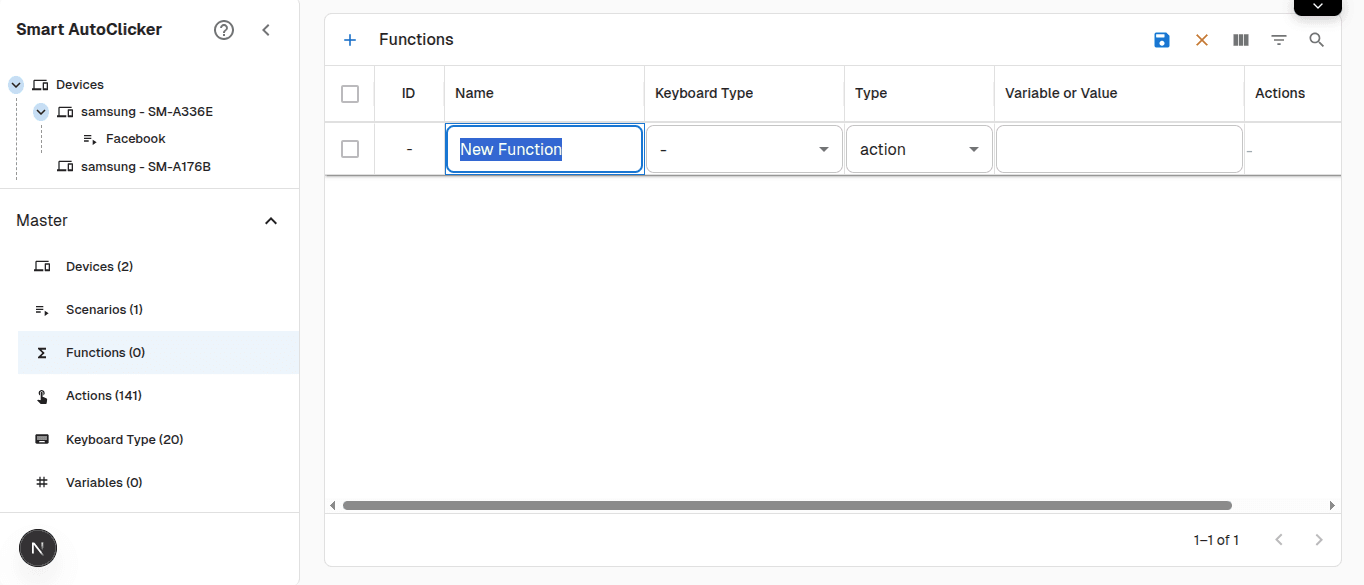Open the help question mark icon

(x=223, y=29)
